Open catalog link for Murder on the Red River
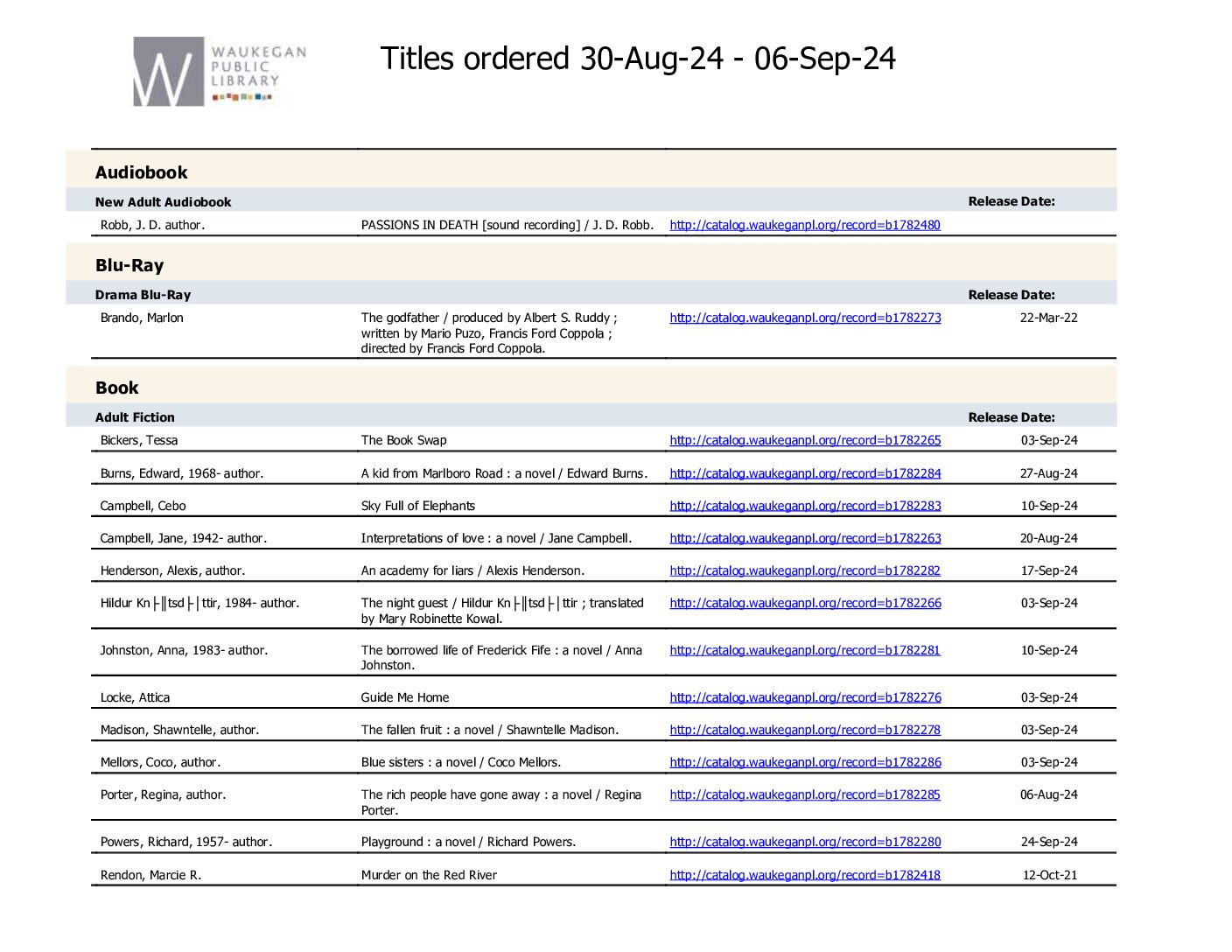The width and height of the screenshot is (1232, 952). coord(805,875)
